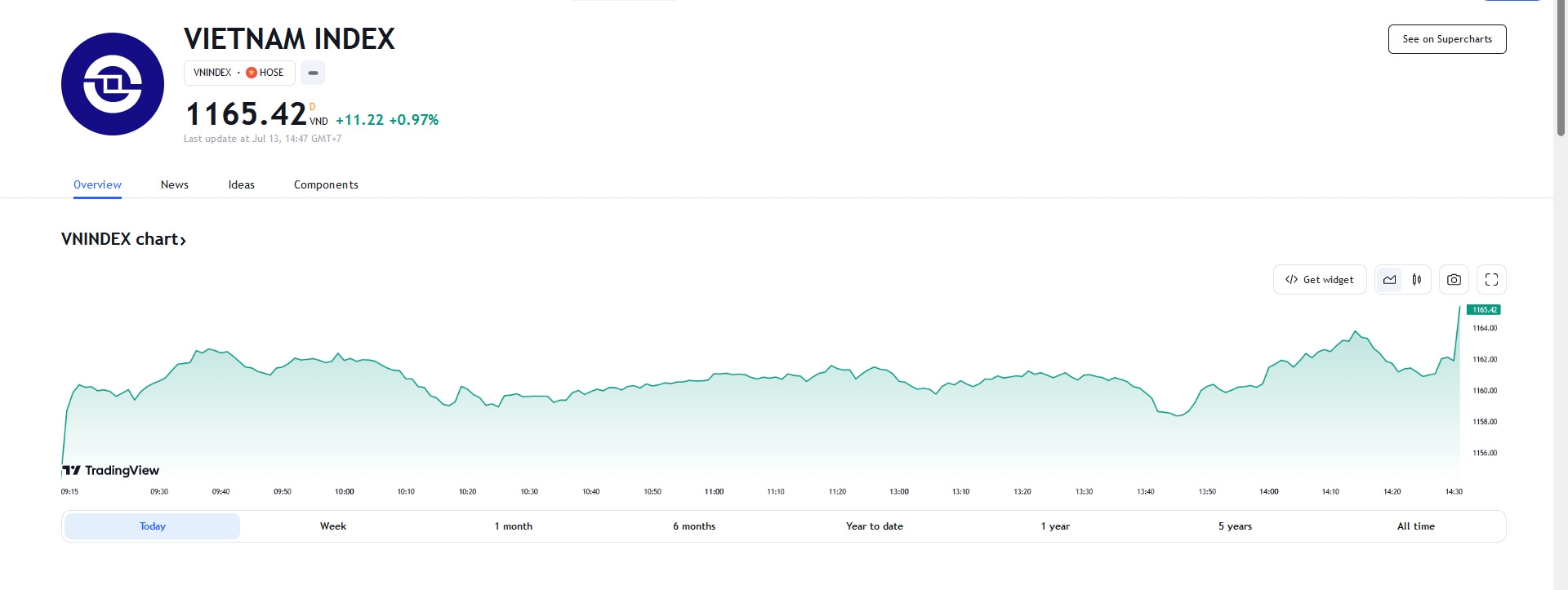Screen dimensions: 1568x590
Task: Select the Year to date range
Action: coord(874,526)
